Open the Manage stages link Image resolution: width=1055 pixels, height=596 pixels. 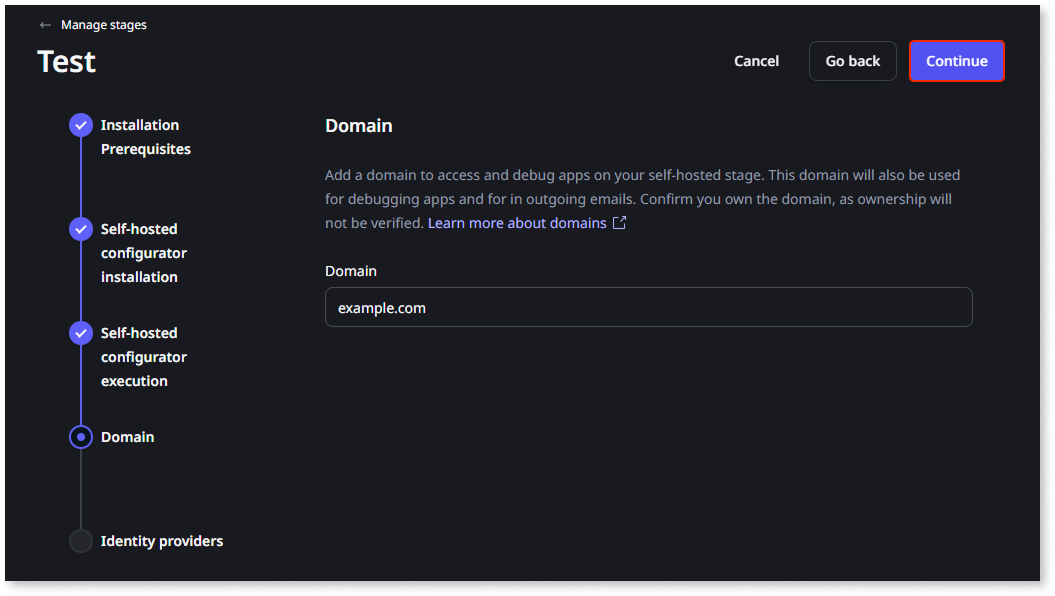click(x=104, y=25)
